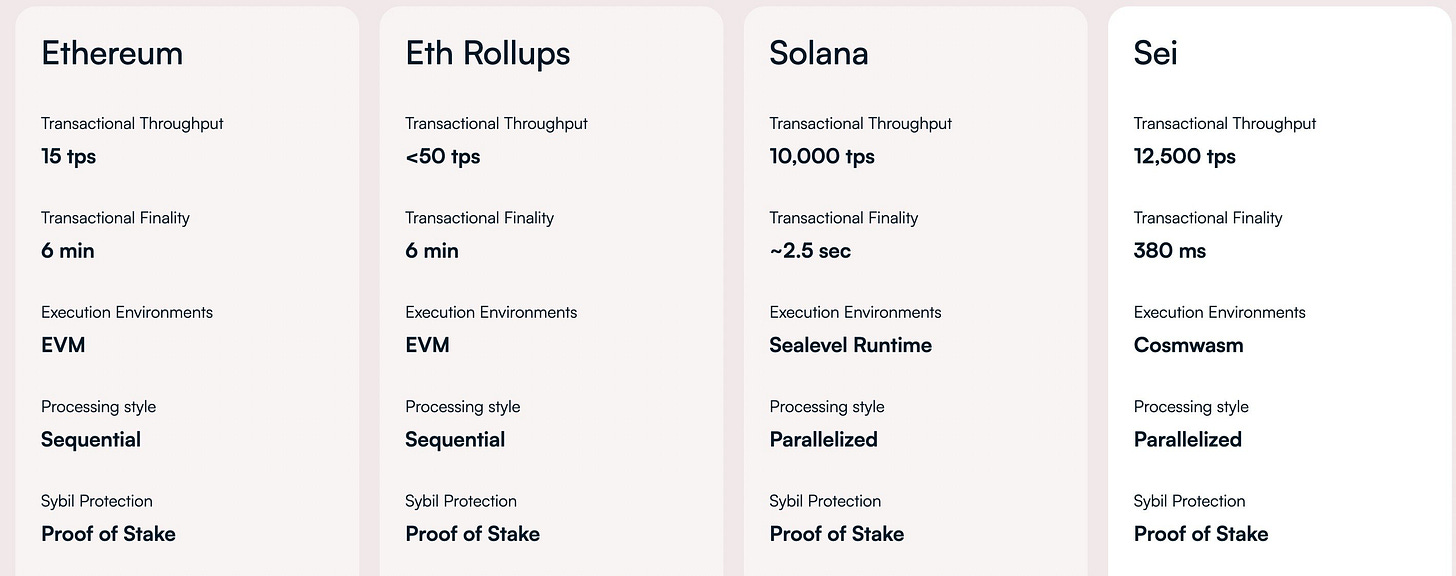
Task: Click Eth Rollups' Sequential processing style
Action: (x=455, y=440)
